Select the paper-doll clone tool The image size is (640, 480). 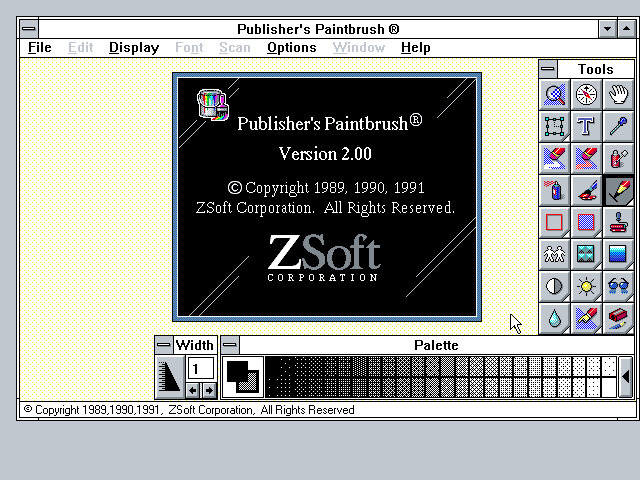(x=554, y=254)
